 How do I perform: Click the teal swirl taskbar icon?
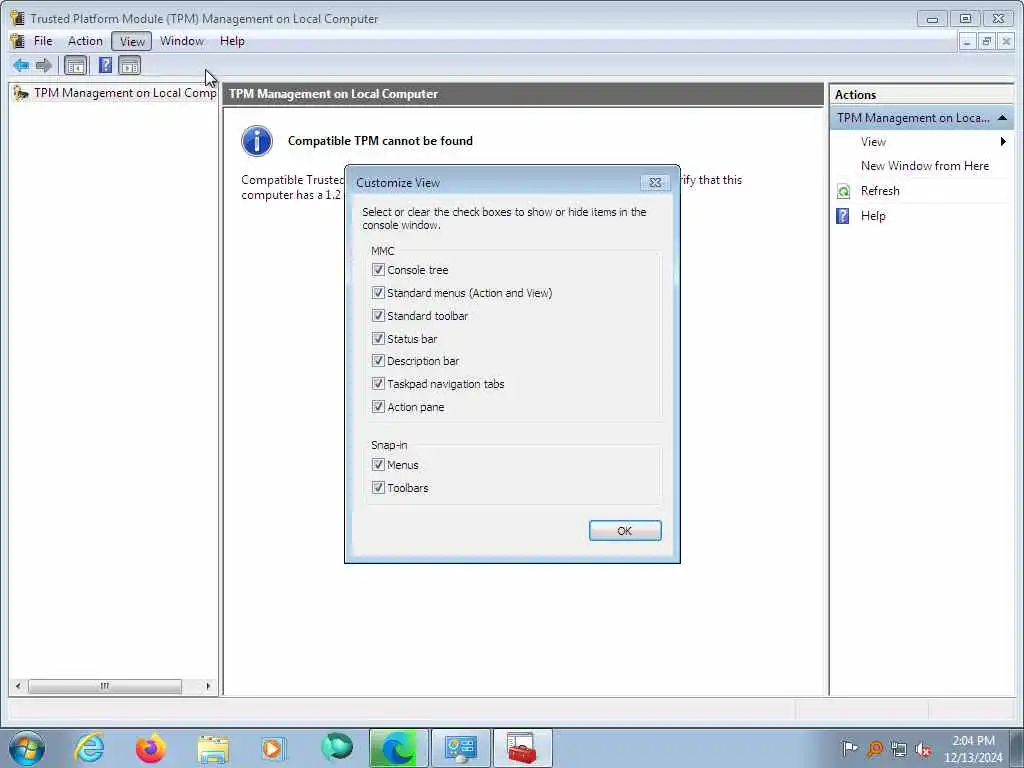click(x=337, y=747)
